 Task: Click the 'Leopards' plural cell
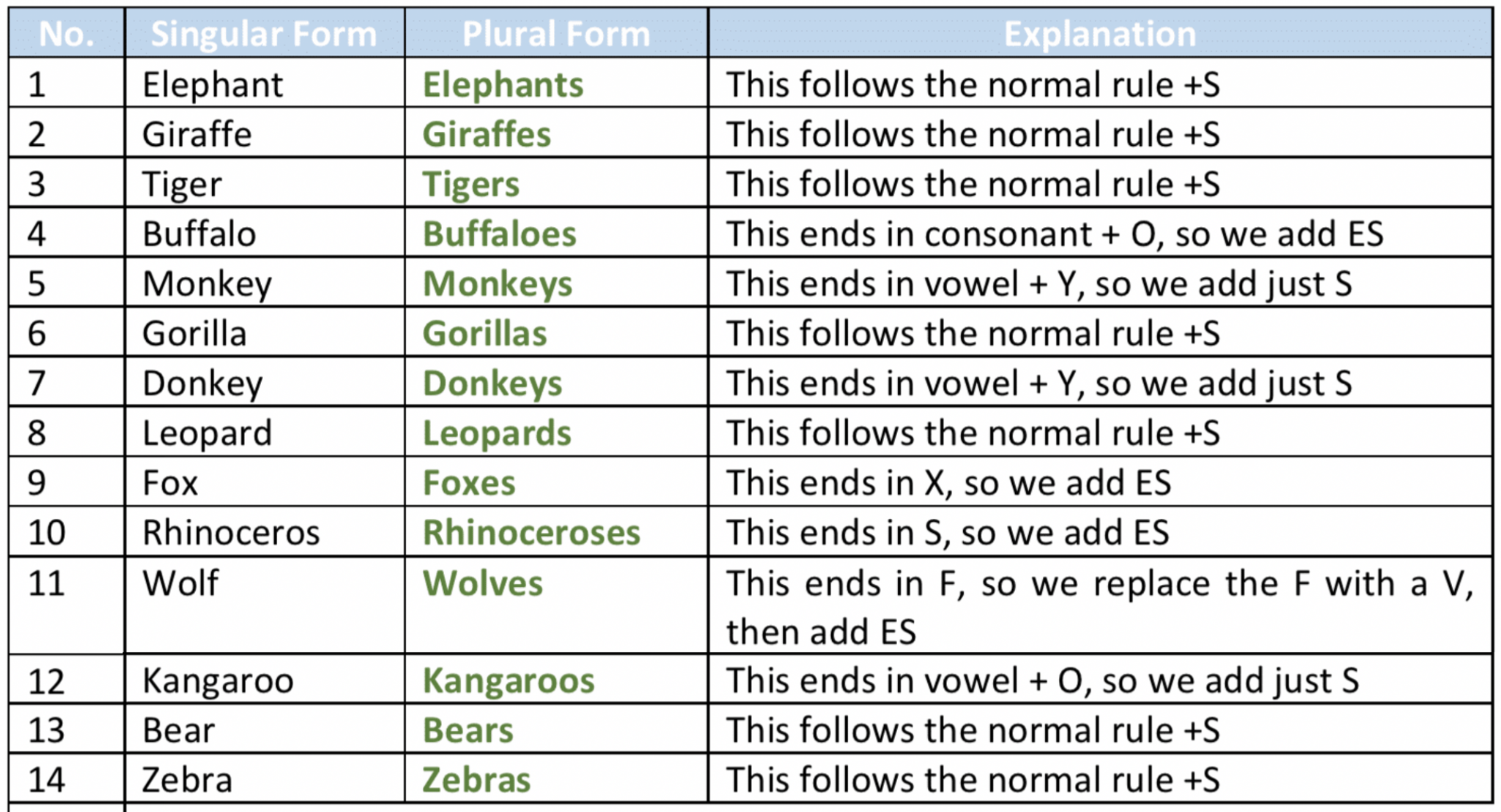pos(556,432)
